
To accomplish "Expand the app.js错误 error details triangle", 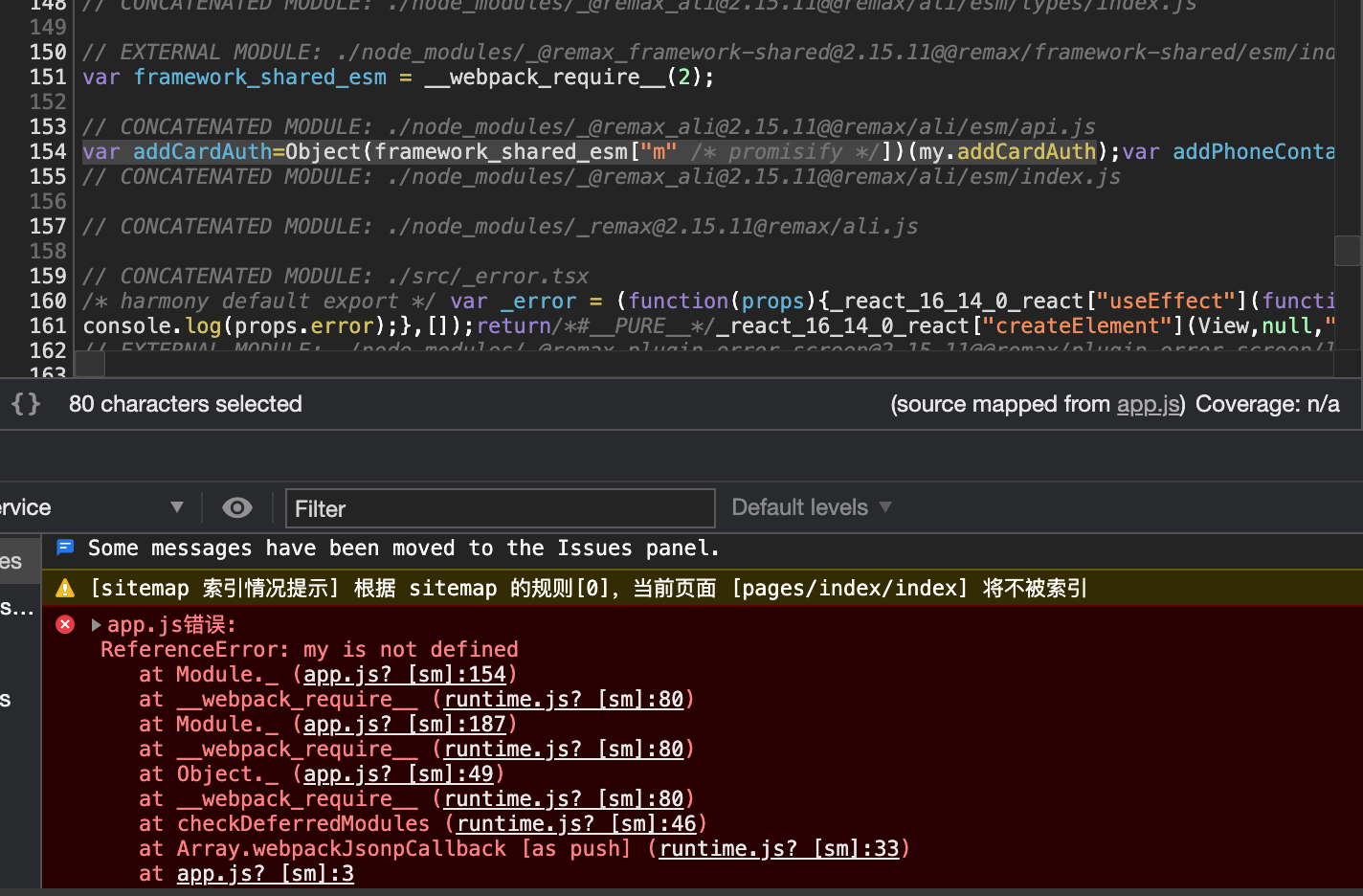I will tap(97, 624).
